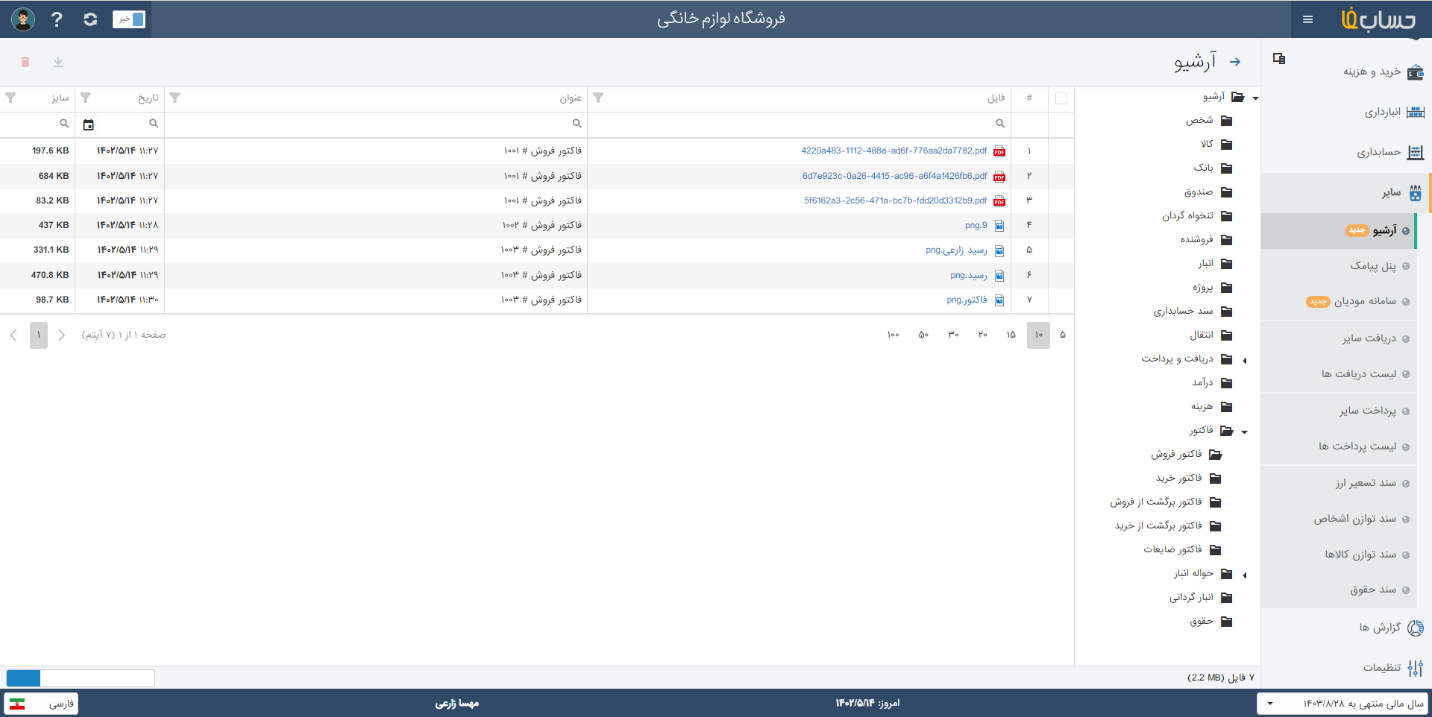The image size is (1432, 717).
Task: Click the عنوان filter input field
Action: coord(376,124)
